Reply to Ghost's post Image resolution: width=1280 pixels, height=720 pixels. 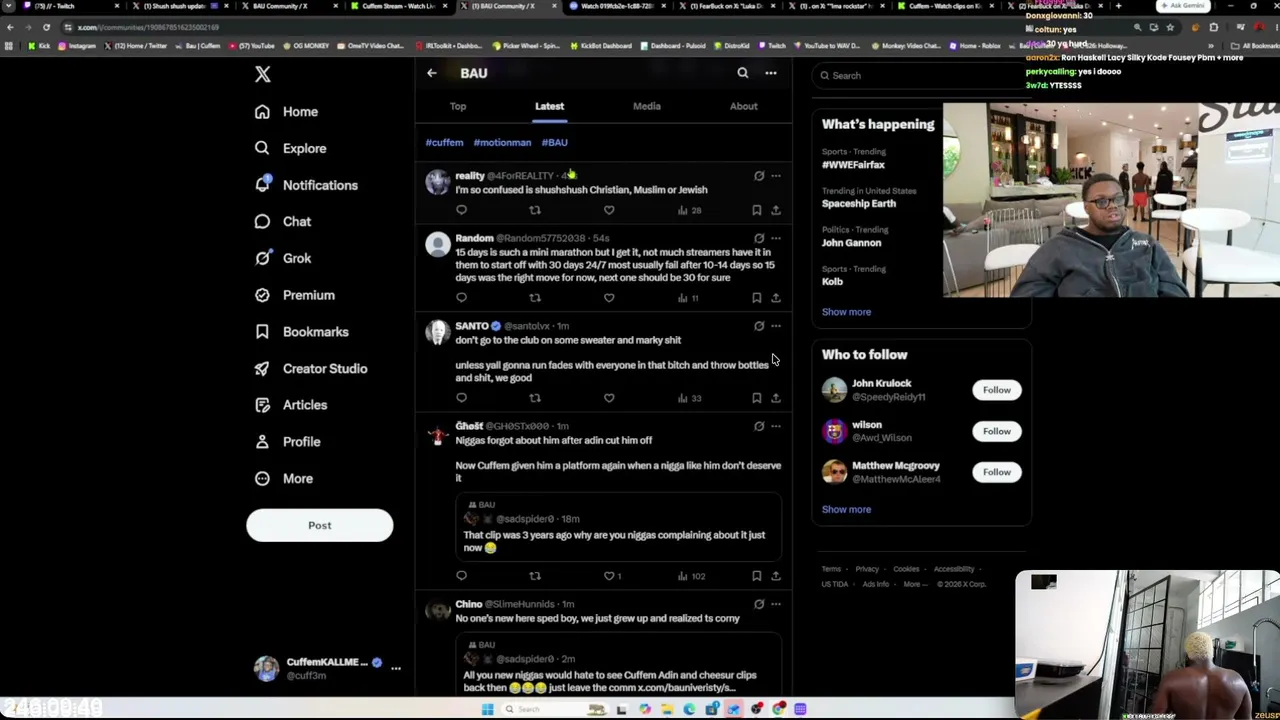tap(461, 576)
